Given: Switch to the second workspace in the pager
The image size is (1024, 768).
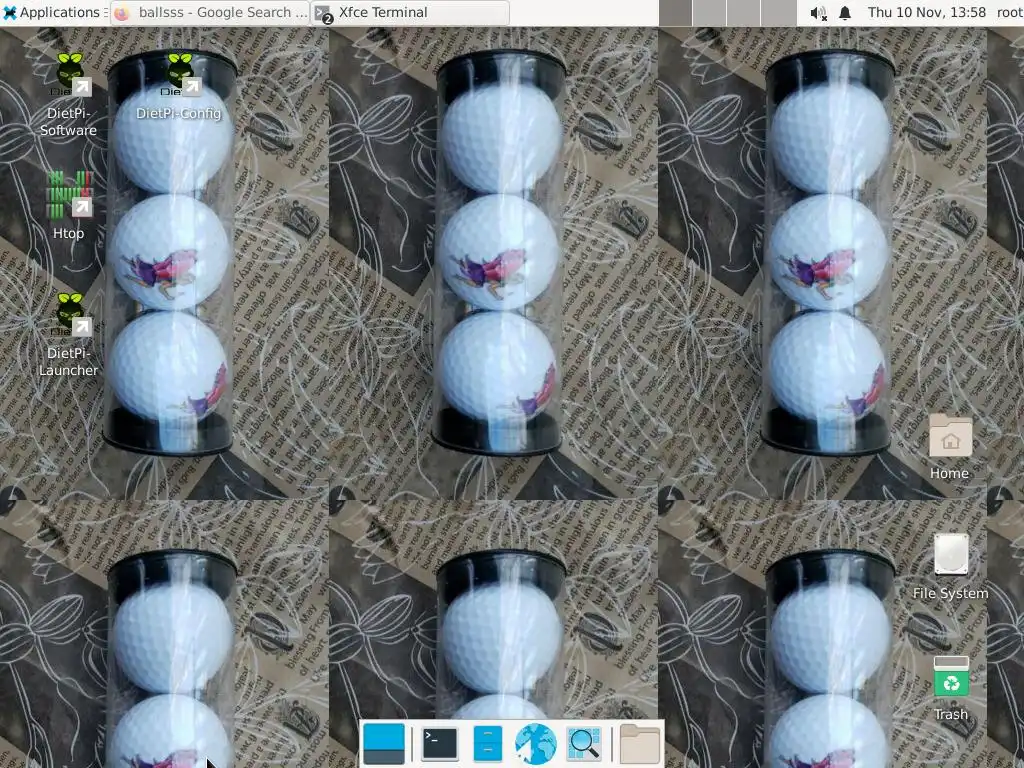Looking at the screenshot, I should click(709, 13).
